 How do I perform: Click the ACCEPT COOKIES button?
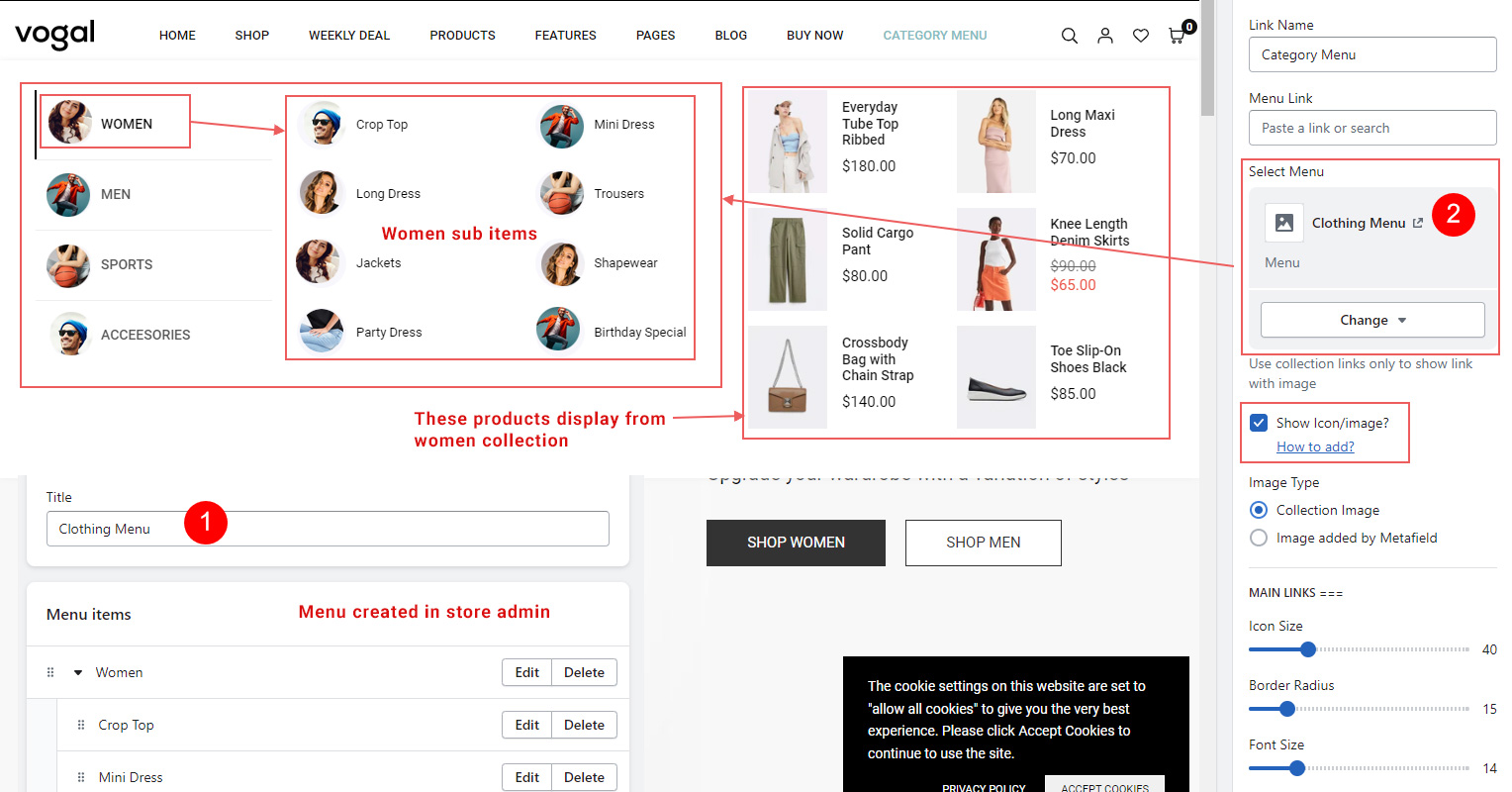pos(1105,786)
